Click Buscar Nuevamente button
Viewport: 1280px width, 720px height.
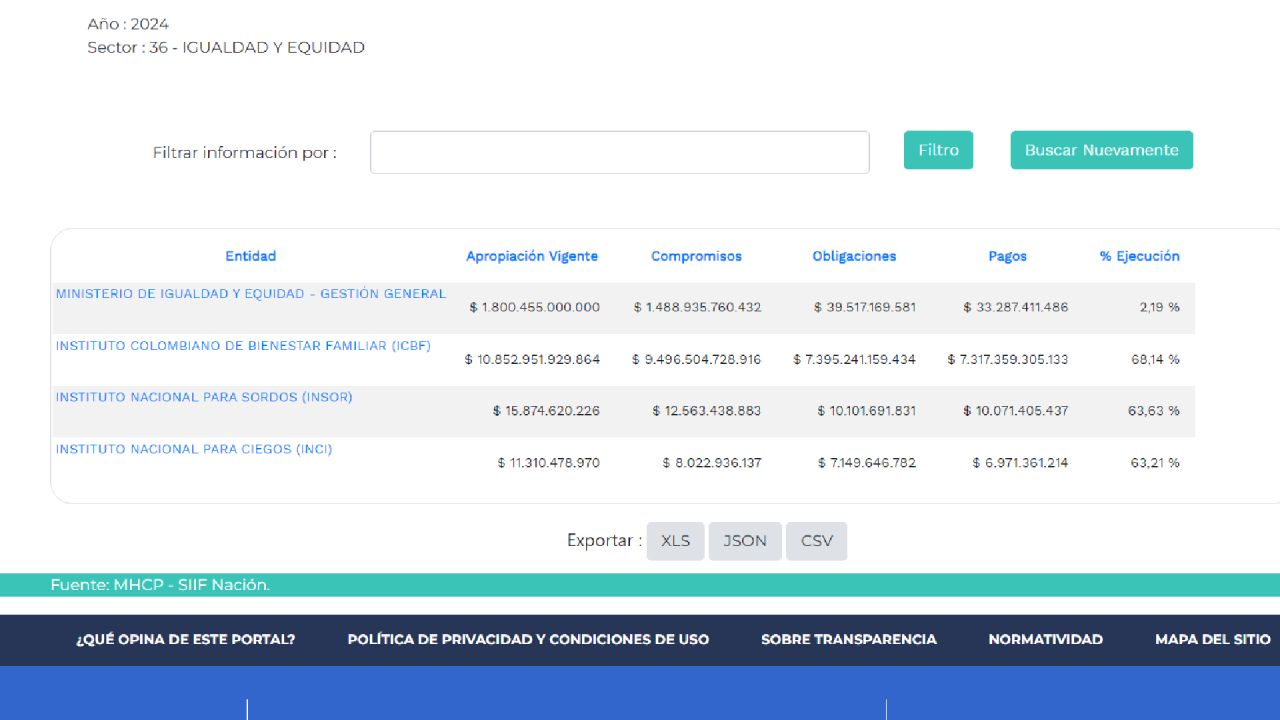pos(1101,150)
